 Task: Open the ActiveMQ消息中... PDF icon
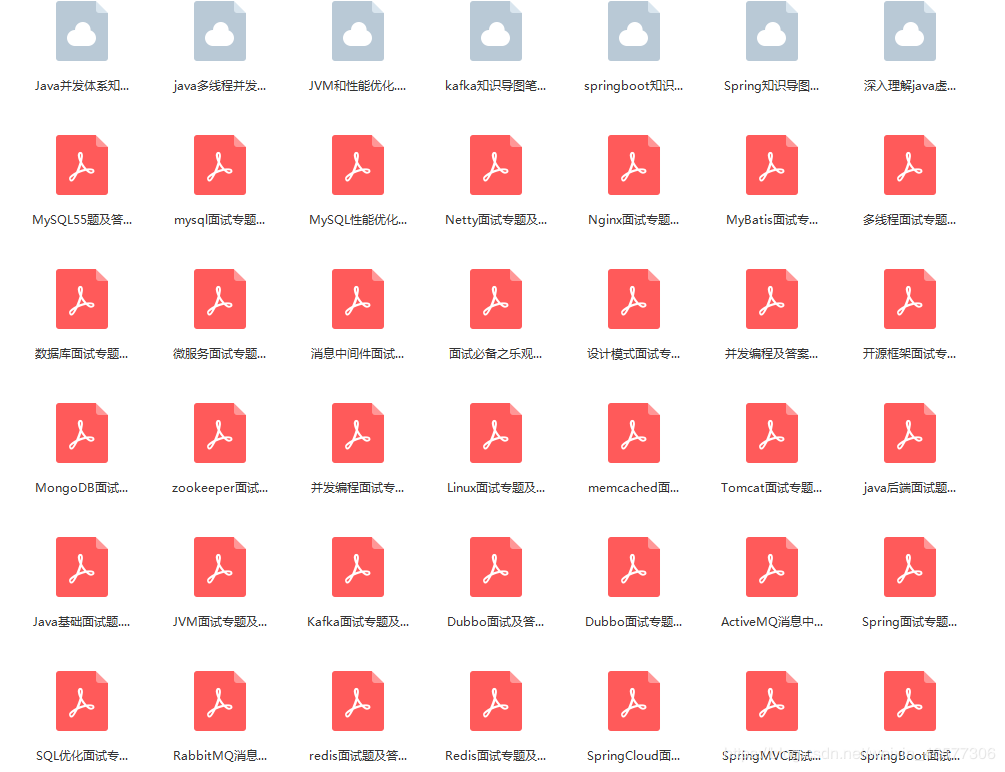click(x=772, y=567)
